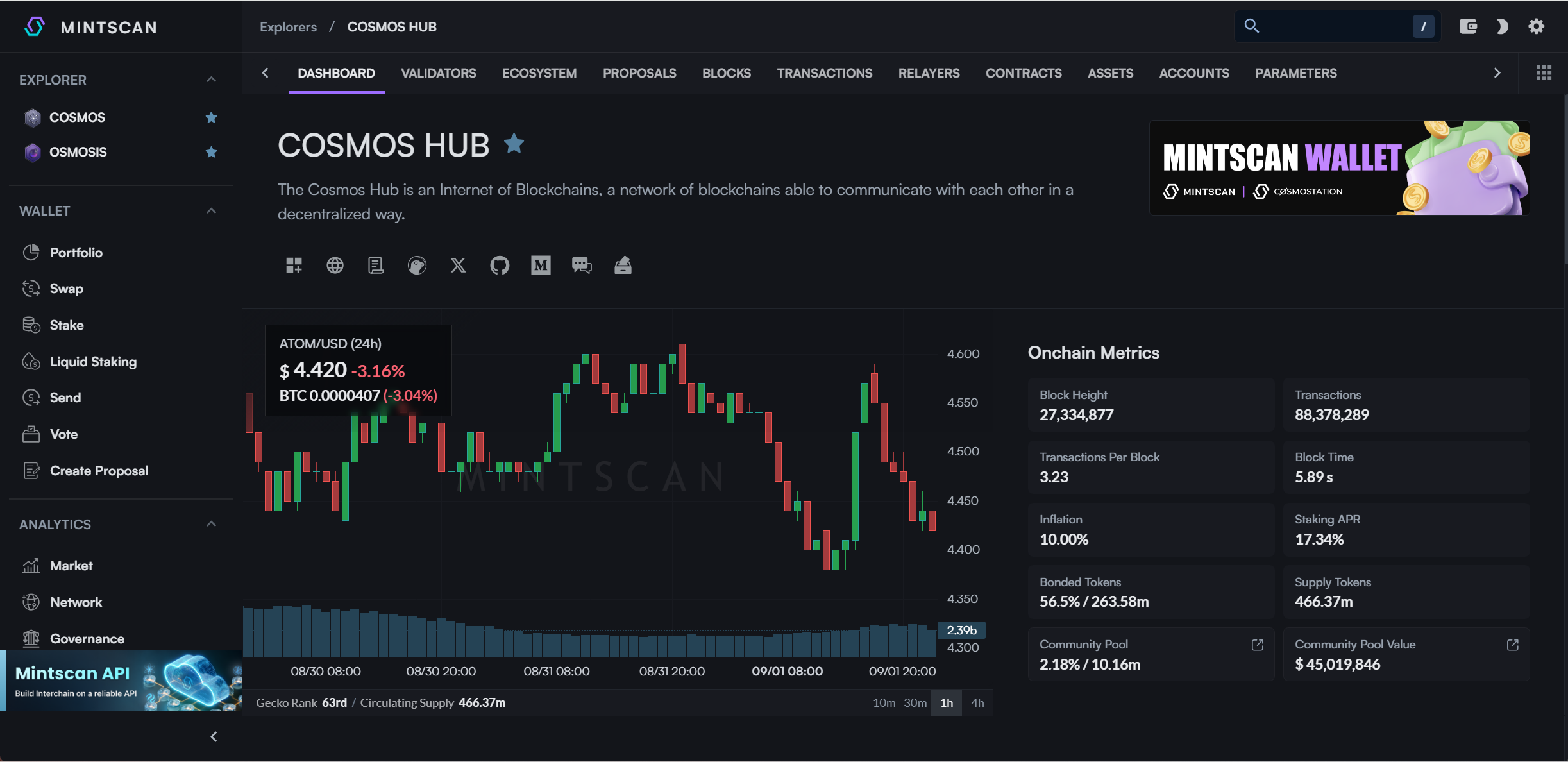
Task: Switch to BLOCKS tab
Action: click(x=727, y=73)
